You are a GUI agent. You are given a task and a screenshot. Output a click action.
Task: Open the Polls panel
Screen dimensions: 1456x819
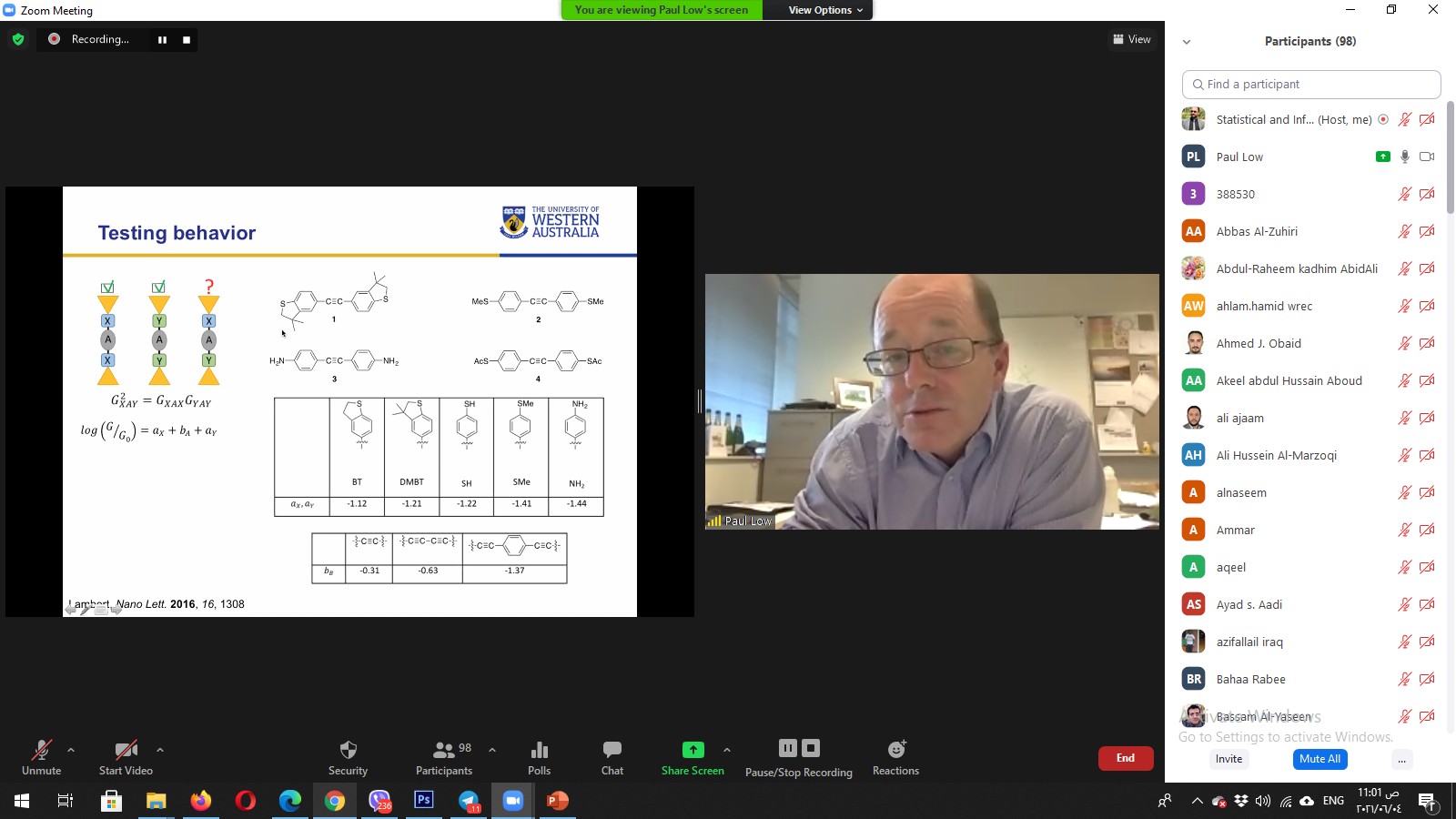coord(539,757)
